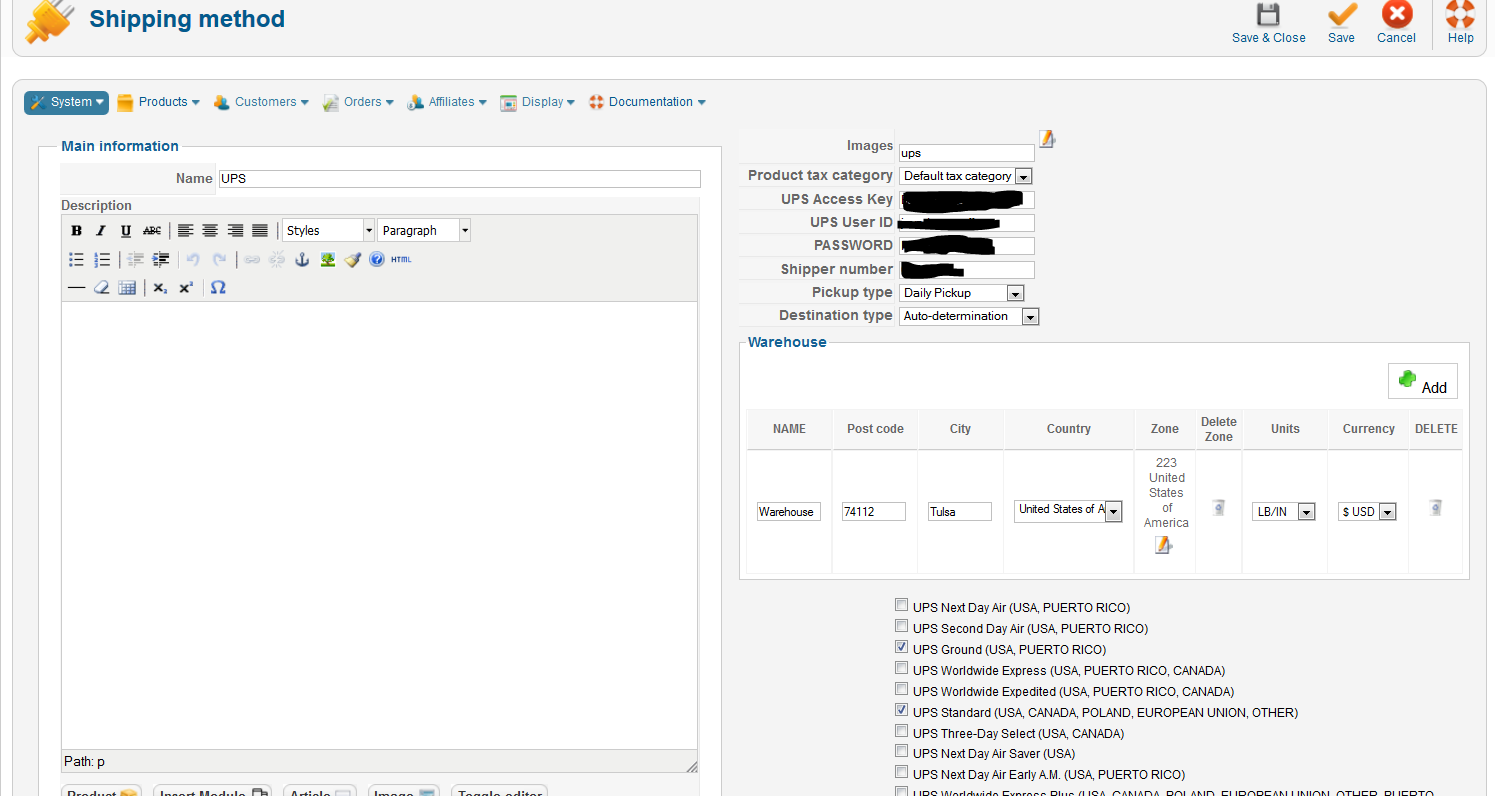The height and width of the screenshot is (796, 1495).
Task: Open the Documentation menu
Action: click(647, 102)
